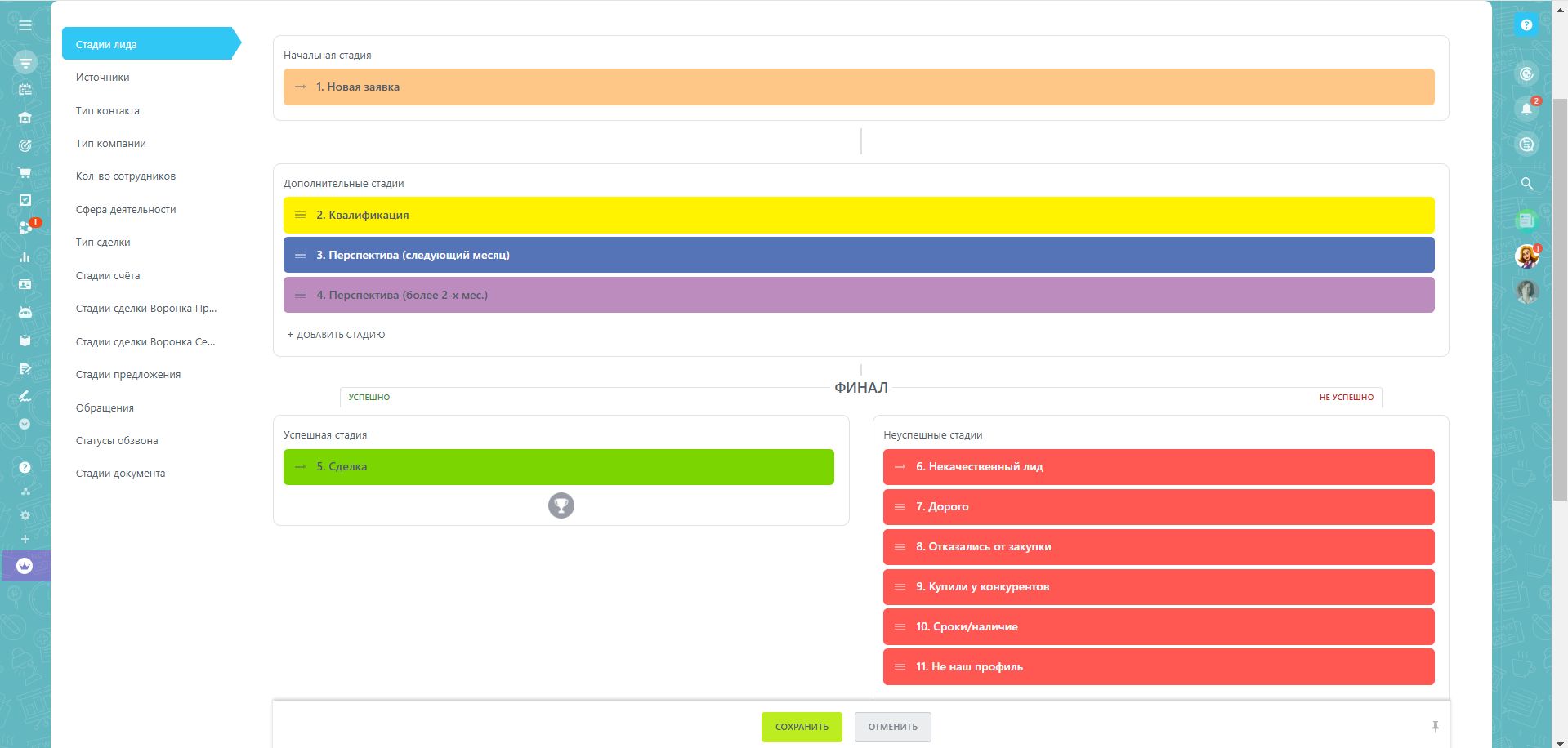
Task: Open the signature pen icon in left sidebar
Action: pos(25,396)
